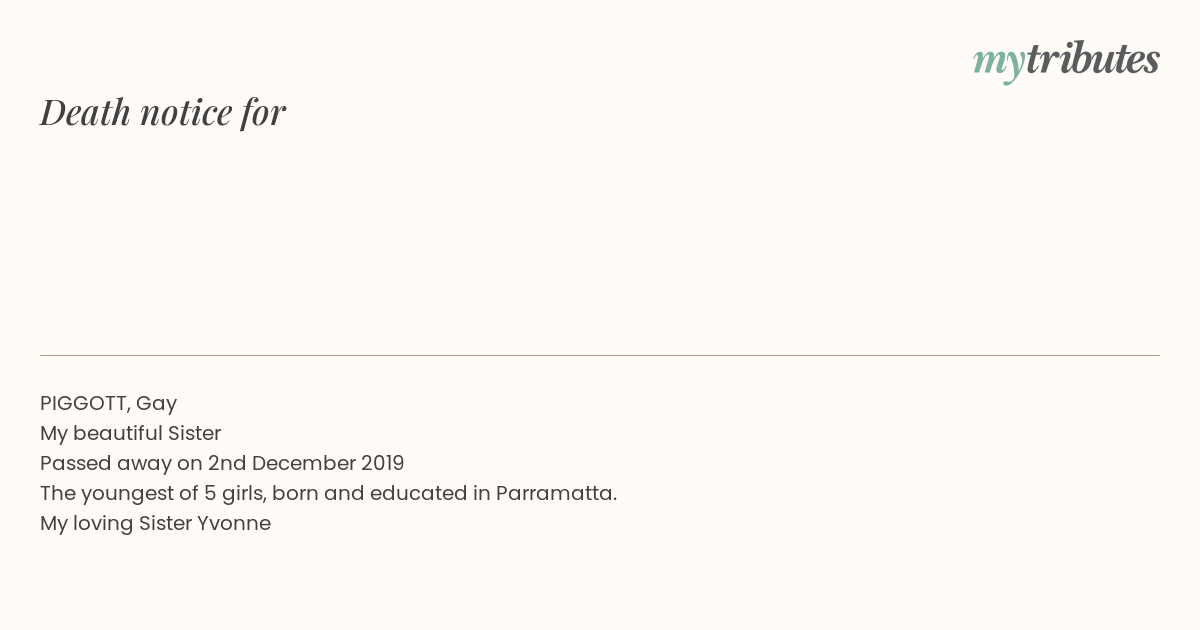The image size is (1200, 630).
Task: Click the word "notice" in the heading
Action: pos(186,113)
